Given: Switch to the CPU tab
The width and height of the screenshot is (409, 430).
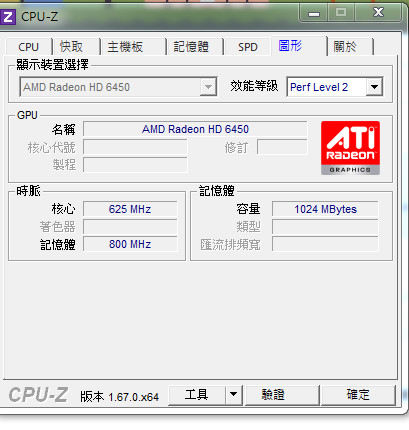Looking at the screenshot, I should coord(29,47).
